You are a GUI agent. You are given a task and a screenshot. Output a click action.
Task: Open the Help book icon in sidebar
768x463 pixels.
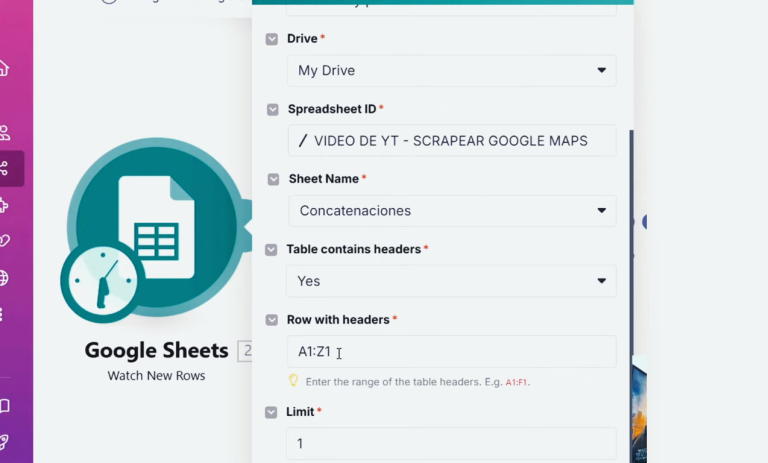pyautogui.click(x=5, y=406)
